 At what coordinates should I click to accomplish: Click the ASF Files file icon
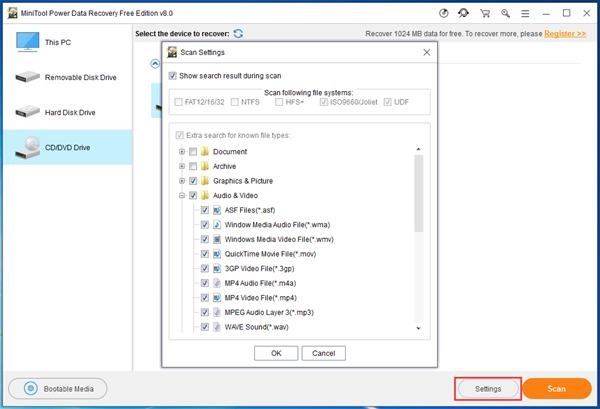point(217,210)
